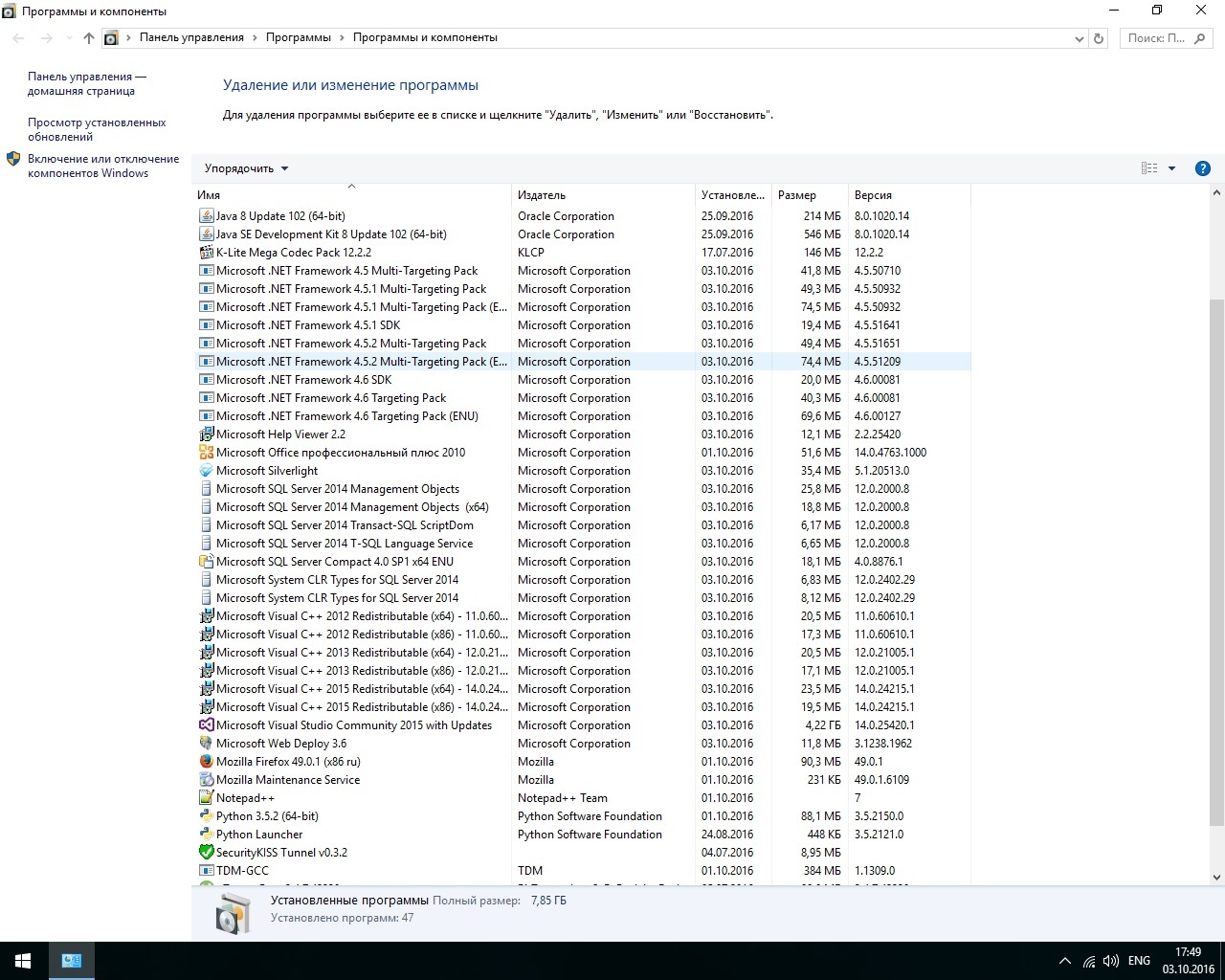This screenshot has height=980, width=1225.
Task: Click the scroll down arrow of list
Action: 1216,877
